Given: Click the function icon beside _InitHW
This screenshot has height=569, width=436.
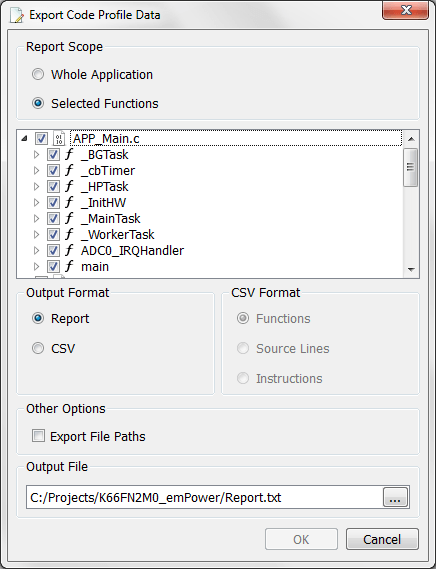Looking at the screenshot, I should (69, 202).
